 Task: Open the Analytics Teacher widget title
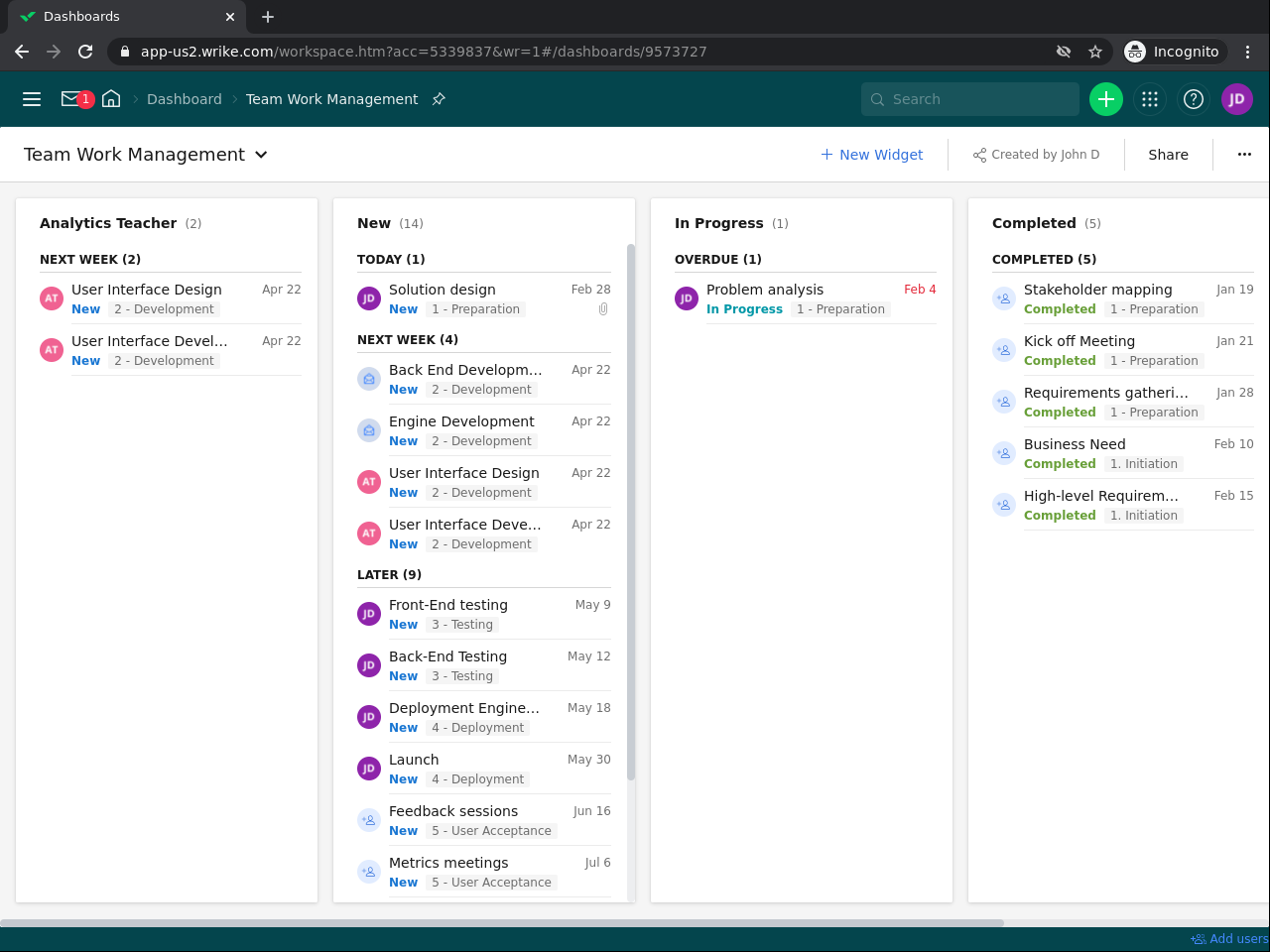tap(108, 223)
